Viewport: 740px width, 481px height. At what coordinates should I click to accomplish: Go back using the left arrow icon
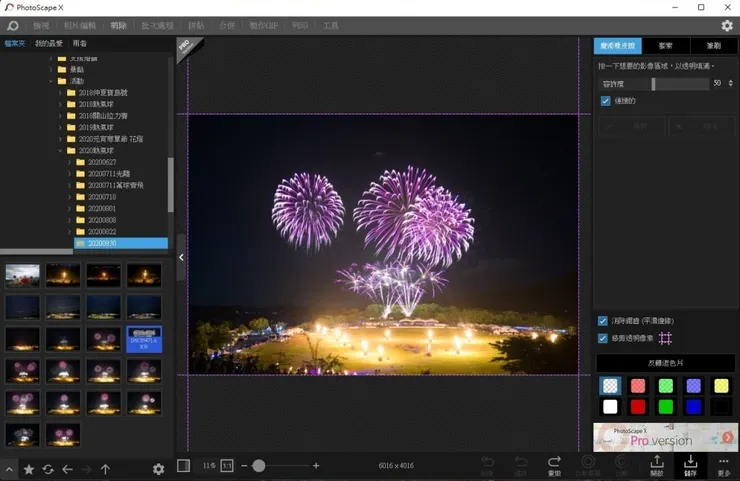67,469
